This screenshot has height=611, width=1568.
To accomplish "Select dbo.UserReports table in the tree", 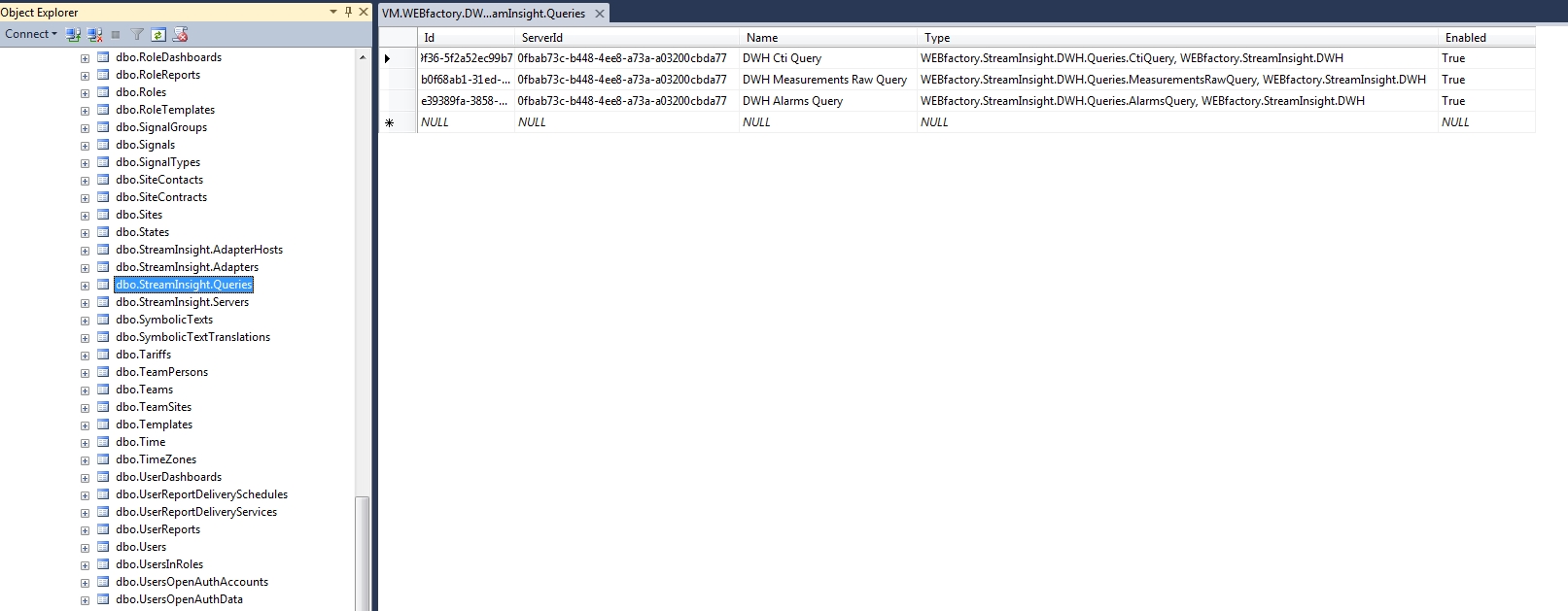I will pyautogui.click(x=157, y=529).
